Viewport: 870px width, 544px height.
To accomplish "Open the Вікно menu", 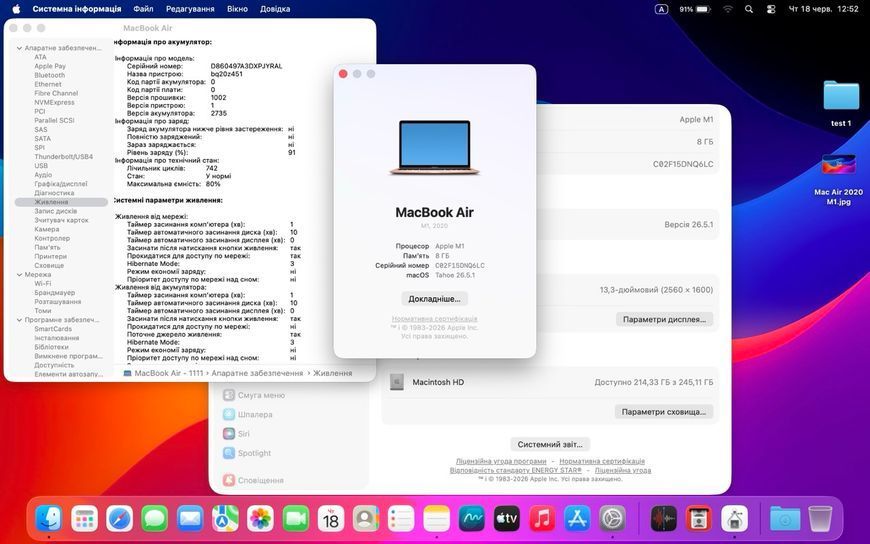I will pos(237,9).
